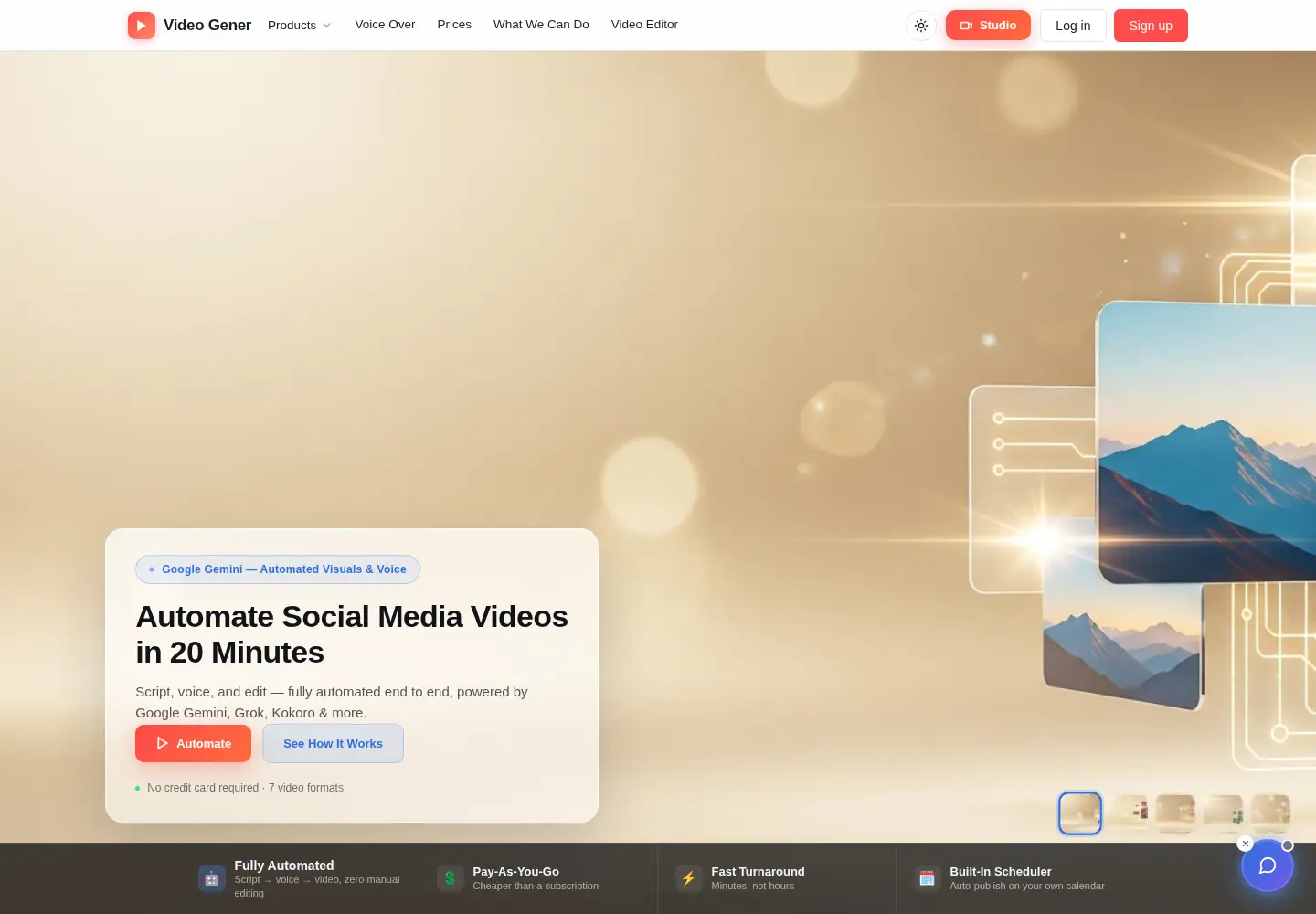Screen dimensions: 1316x914
Task: Click the "Fast Turnaround" feature title
Action: pyautogui.click(x=758, y=872)
